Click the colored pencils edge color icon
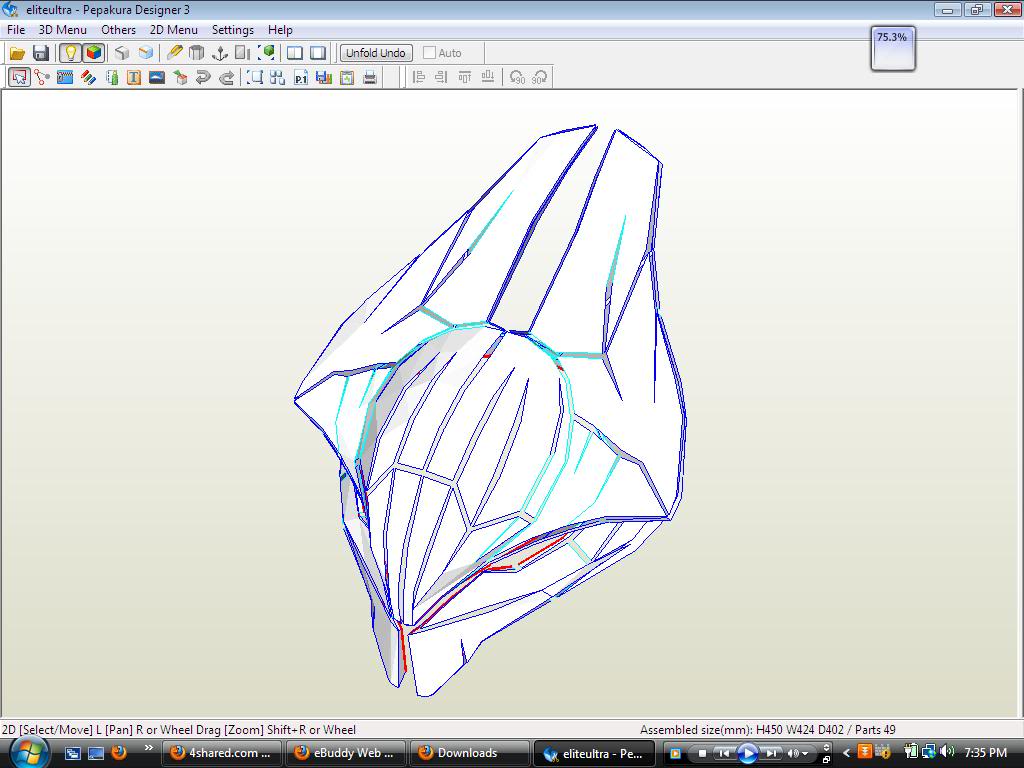 (x=88, y=78)
